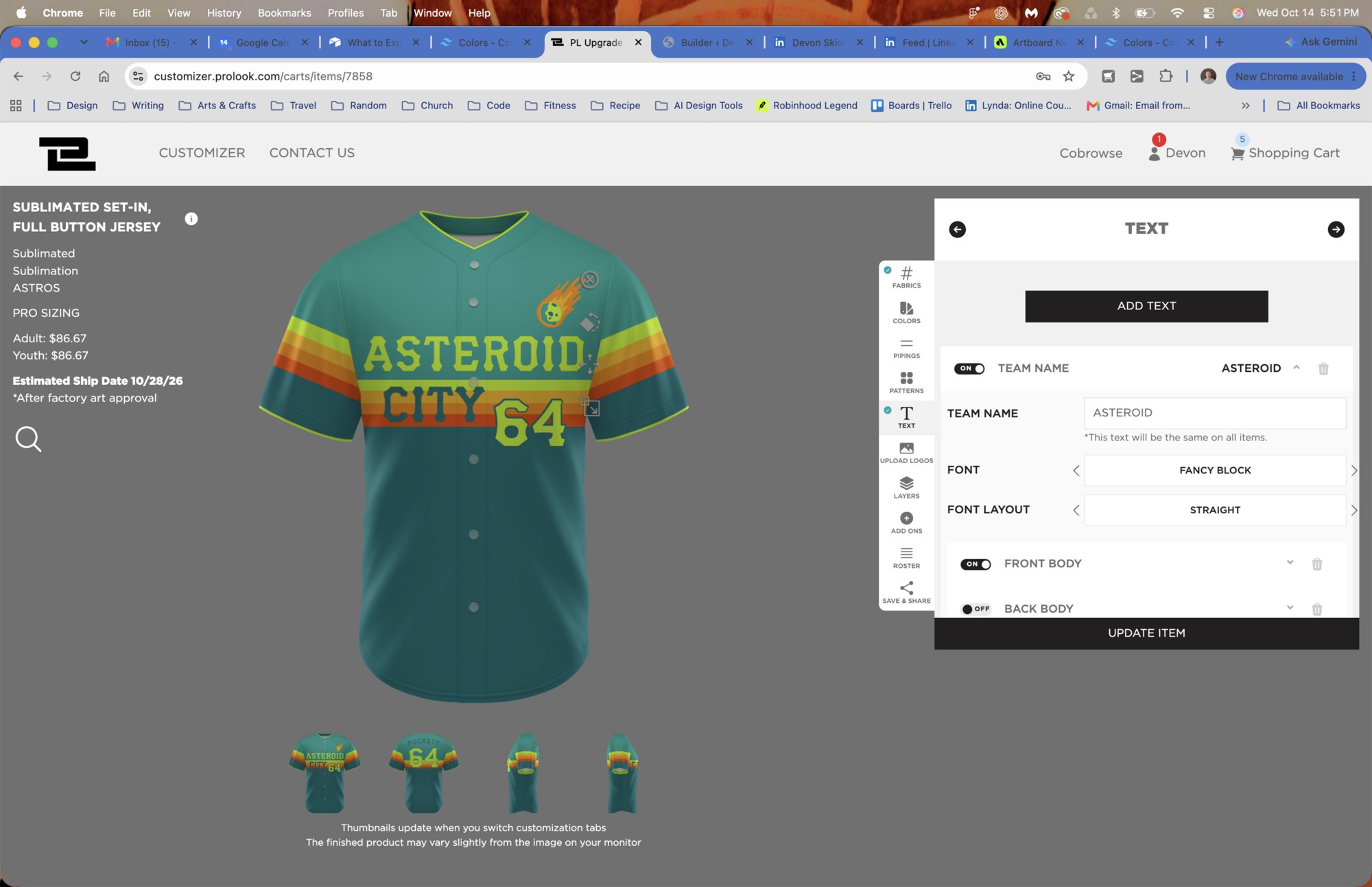Go to next panel with right arrow
This screenshot has width=1372, height=887.
(x=1336, y=229)
